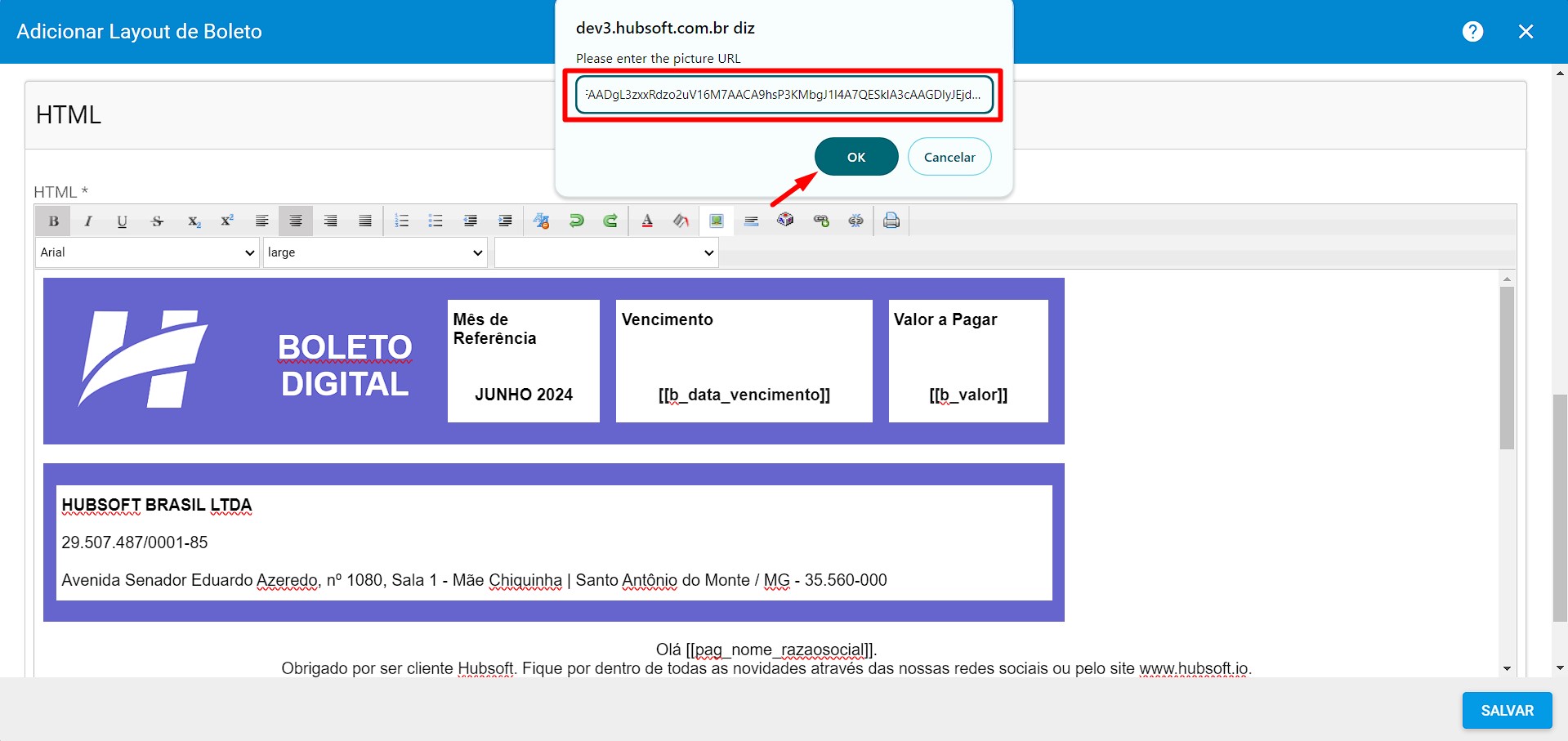Click the Mês de Referência label
Image resolution: width=1568 pixels, height=741 pixels.
coord(495,328)
